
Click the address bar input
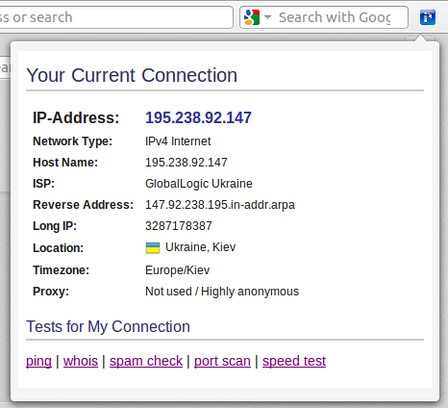point(116,17)
